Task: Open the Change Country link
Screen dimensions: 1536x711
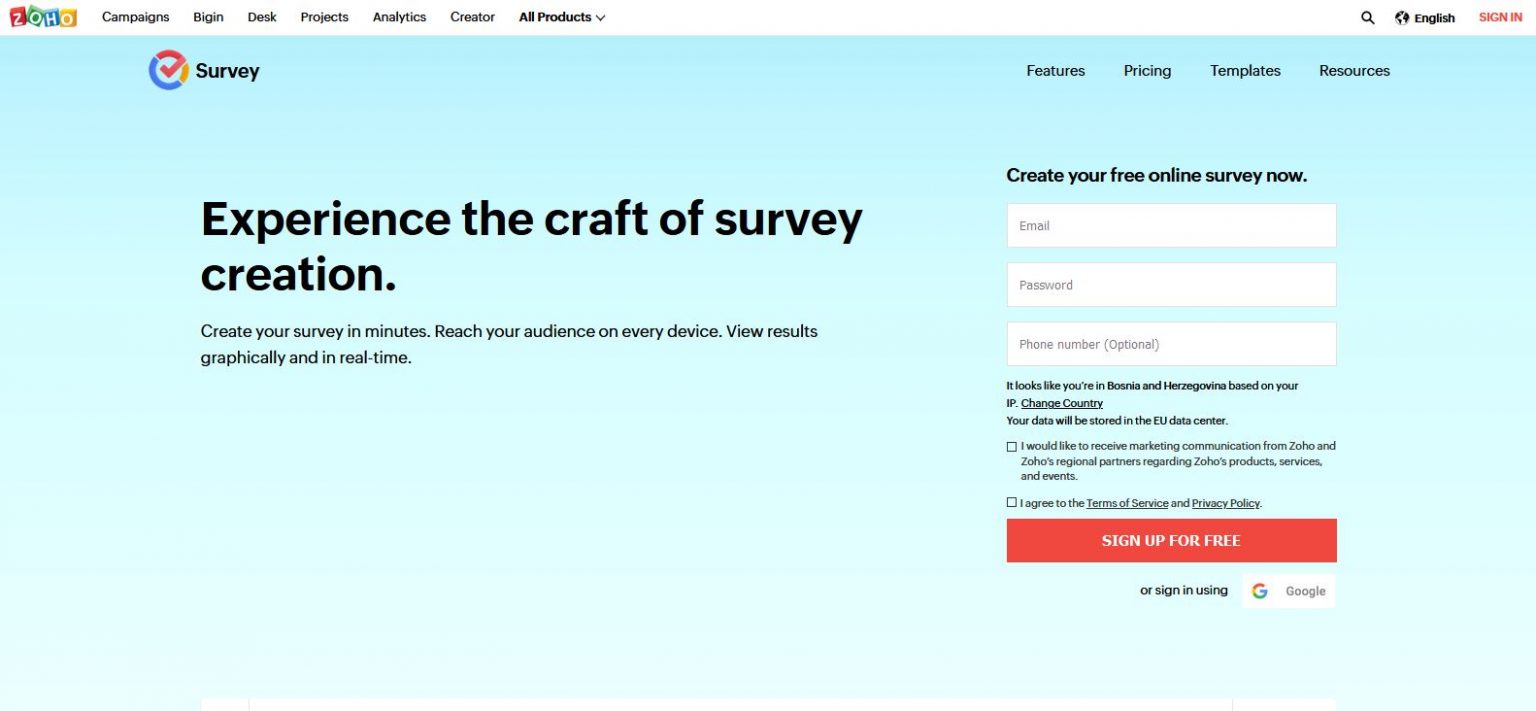Action: pyautogui.click(x=1061, y=403)
